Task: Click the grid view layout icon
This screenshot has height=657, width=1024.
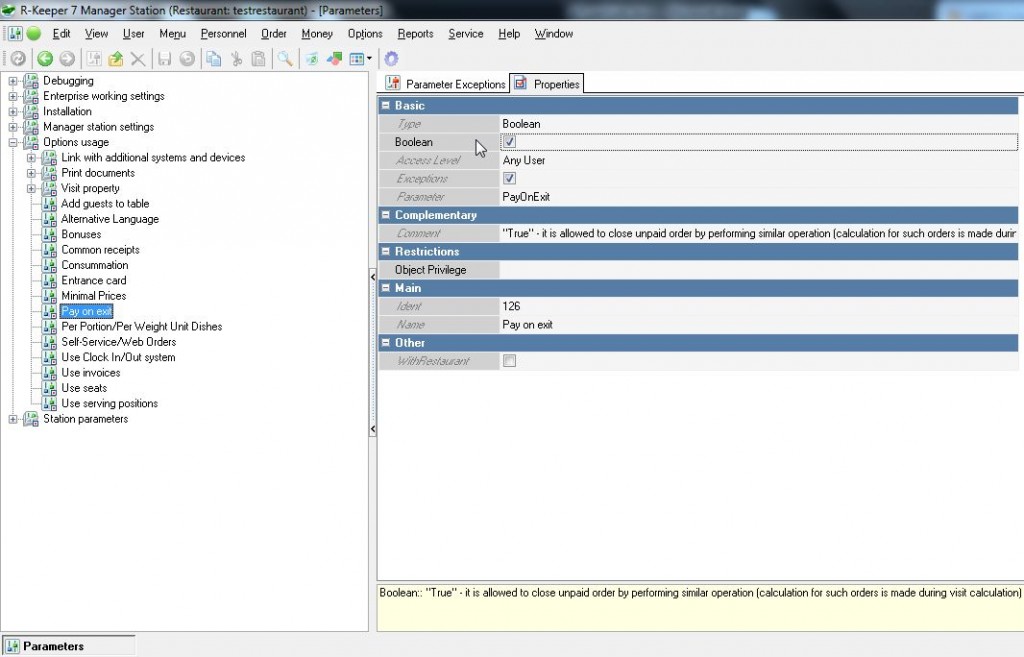Action: click(357, 59)
